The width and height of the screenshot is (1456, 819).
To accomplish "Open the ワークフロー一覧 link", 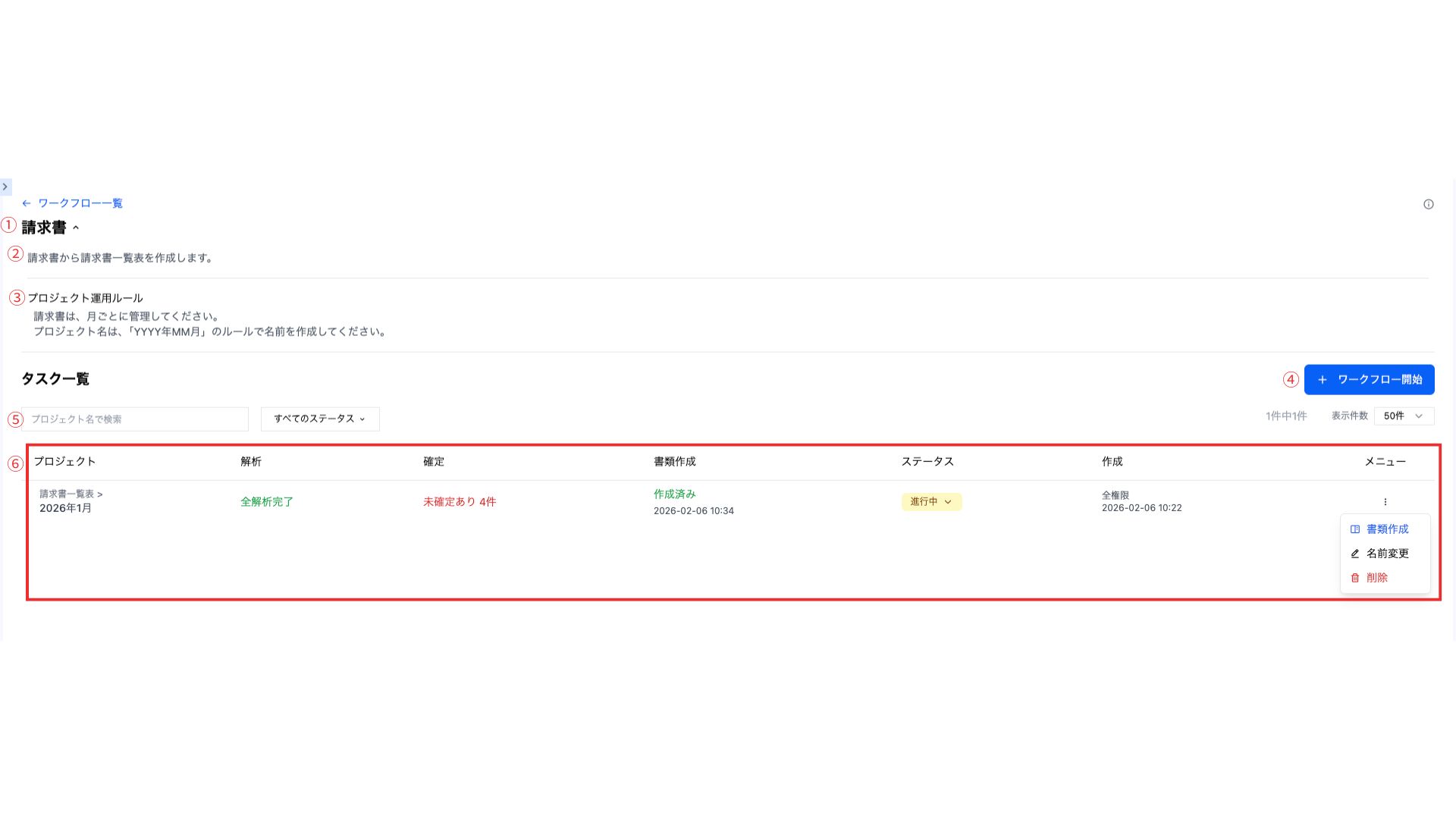I will [x=80, y=203].
